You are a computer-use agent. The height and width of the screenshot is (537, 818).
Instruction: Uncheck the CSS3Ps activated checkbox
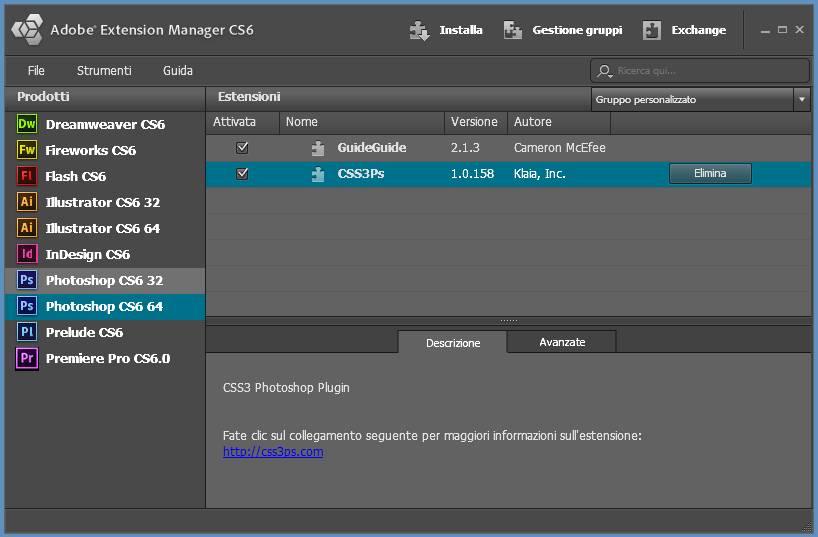tap(242, 174)
